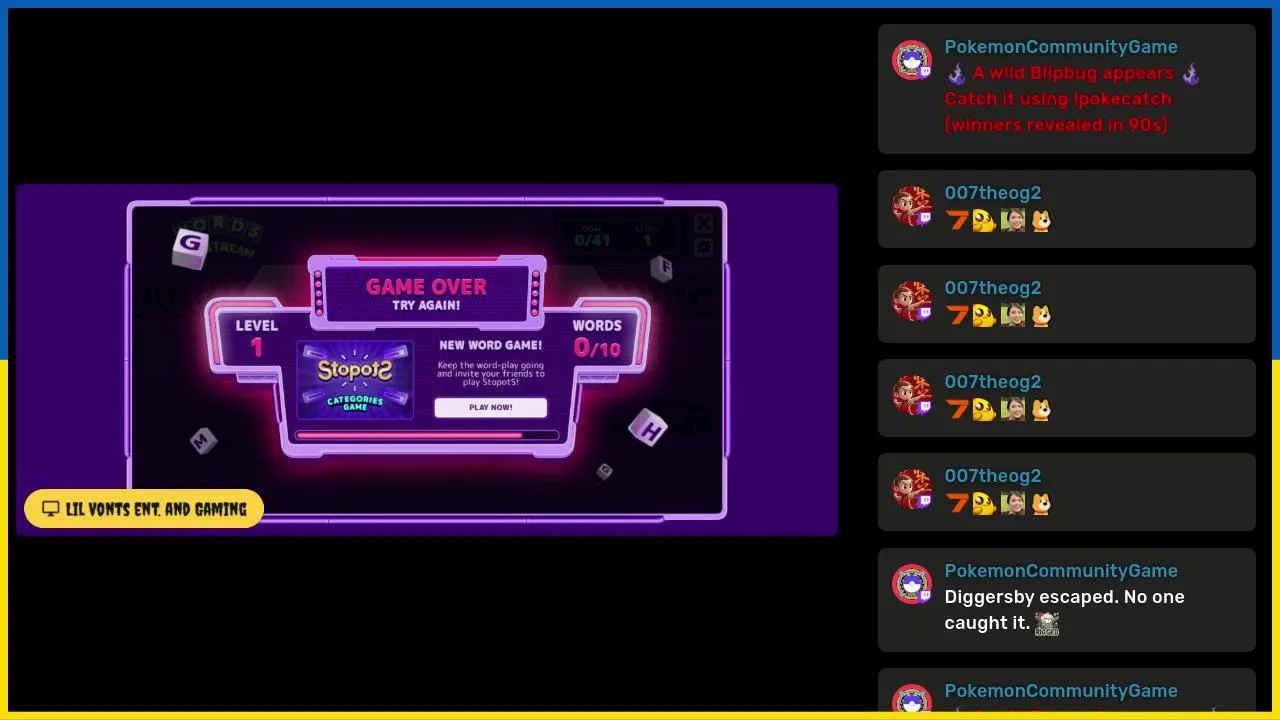Click the faded GOAL 0/41 counter
Image resolution: width=1280 pixels, height=720 pixels.
point(592,236)
